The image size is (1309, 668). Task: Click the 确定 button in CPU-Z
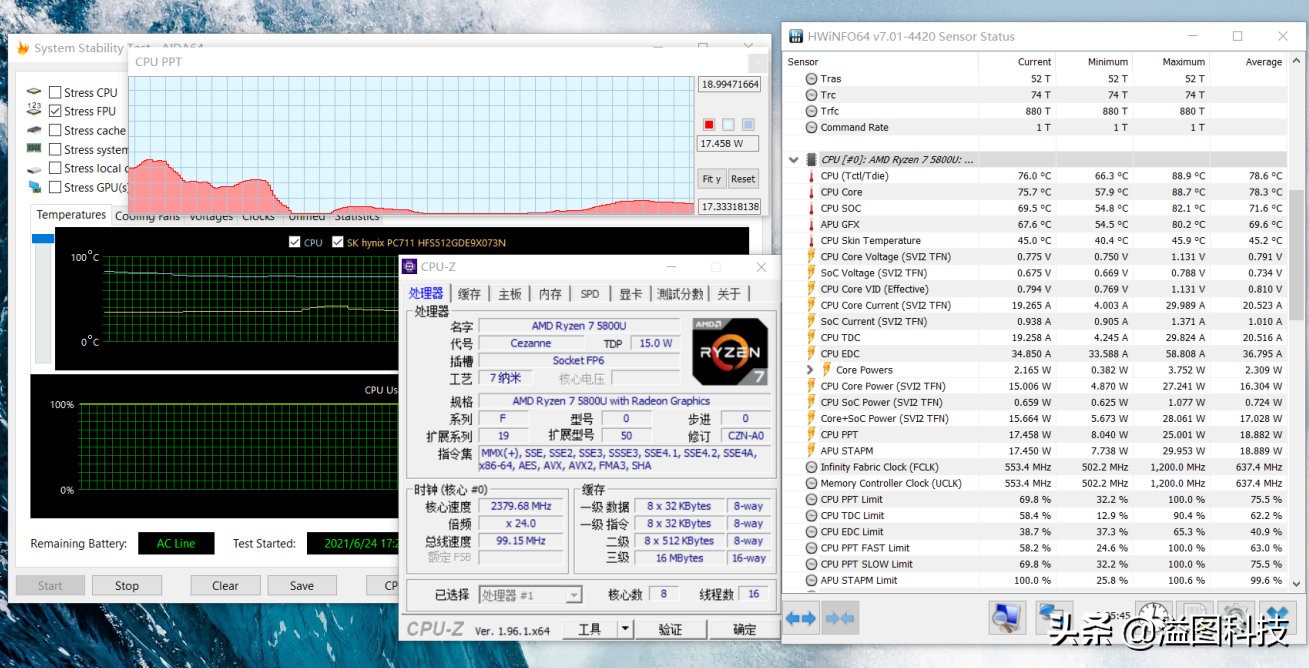click(x=744, y=629)
